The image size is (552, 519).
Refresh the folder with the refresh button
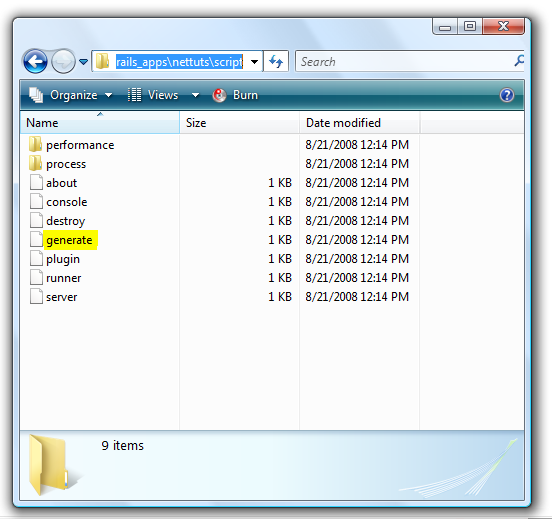pos(276,62)
